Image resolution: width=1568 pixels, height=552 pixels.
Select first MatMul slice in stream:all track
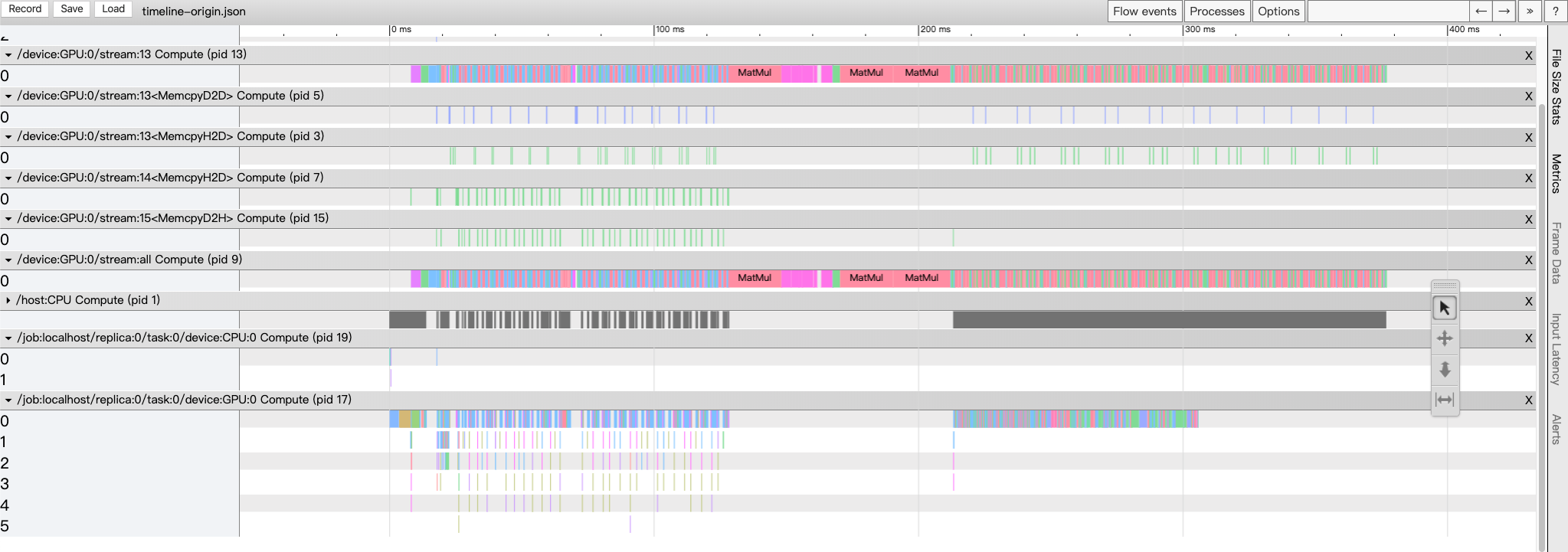pos(754,279)
